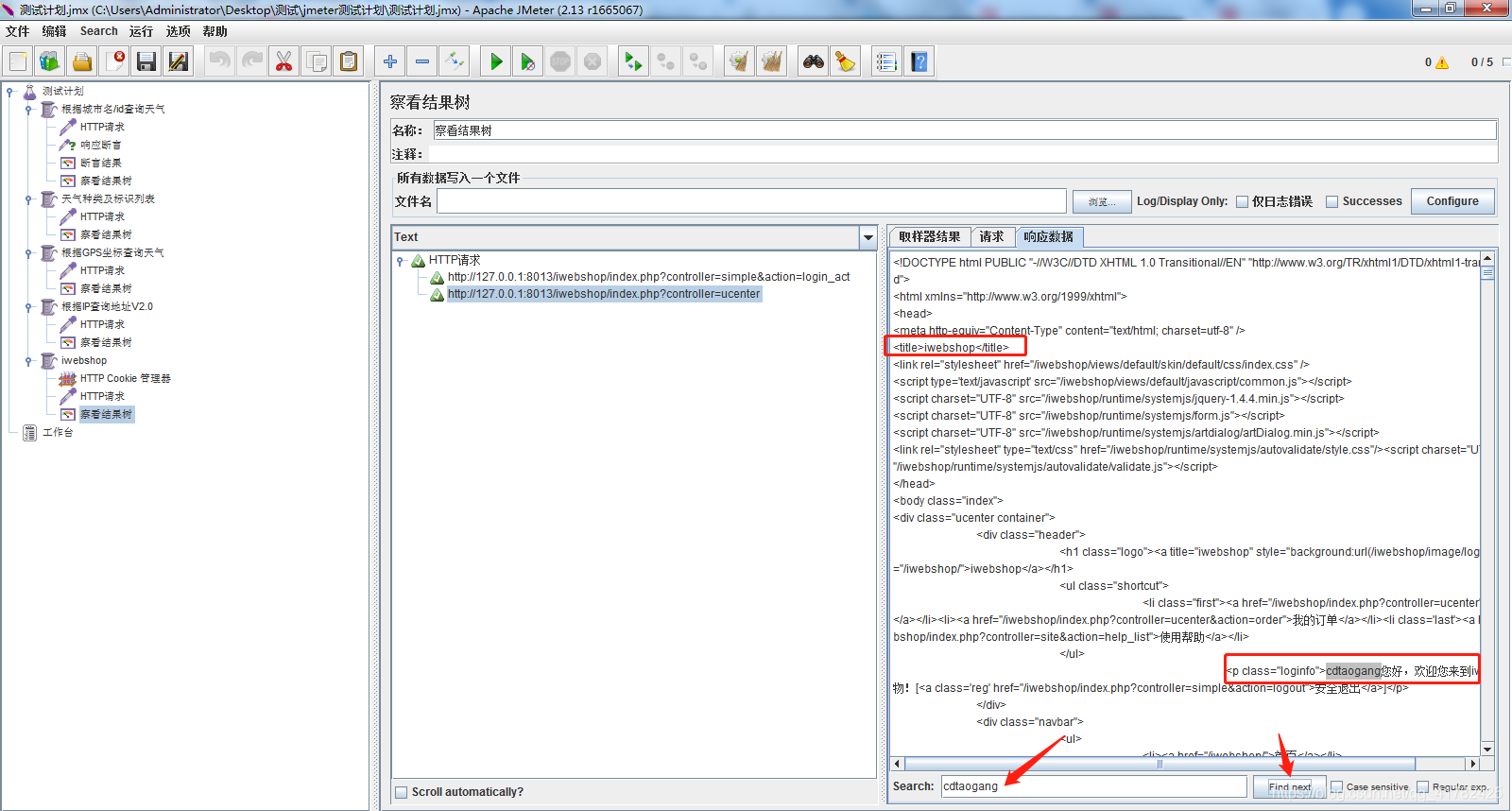Collapse the 根据GPS坐标查询天气 thread group
The height and width of the screenshot is (811, 1512).
click(29, 253)
